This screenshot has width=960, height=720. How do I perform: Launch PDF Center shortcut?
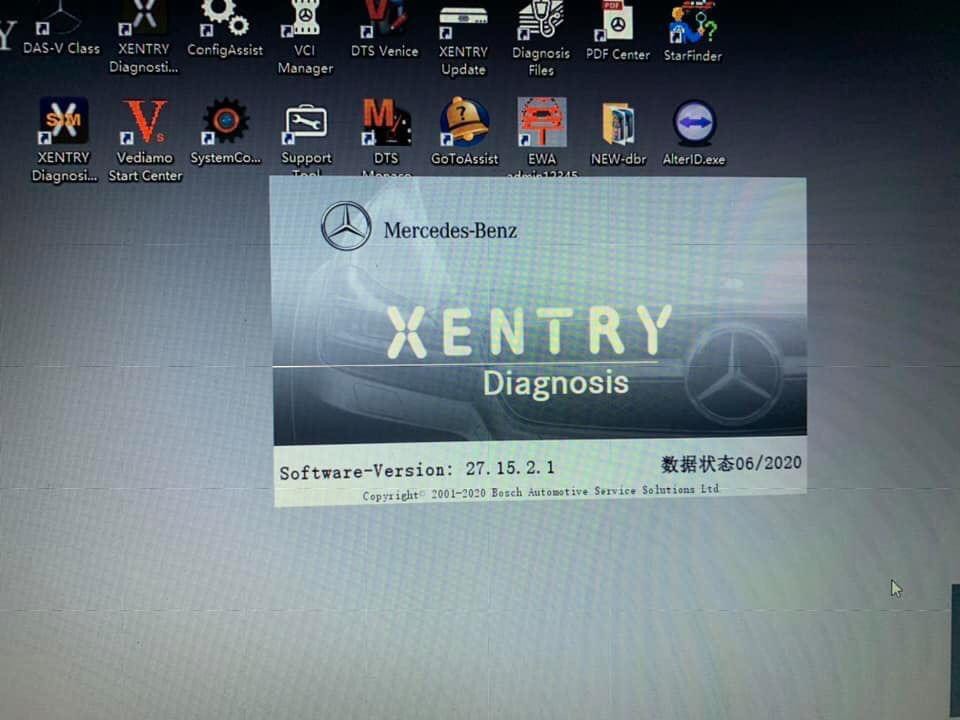[617, 31]
